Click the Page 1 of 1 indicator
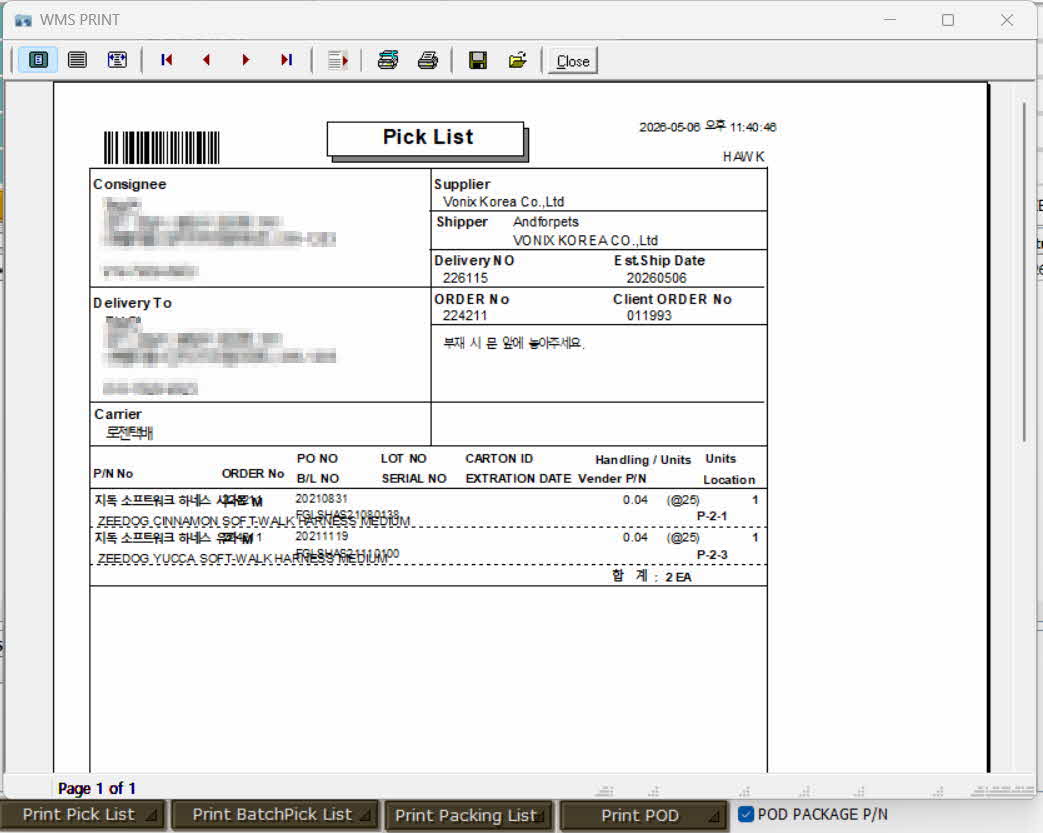1043x833 pixels. coord(97,788)
